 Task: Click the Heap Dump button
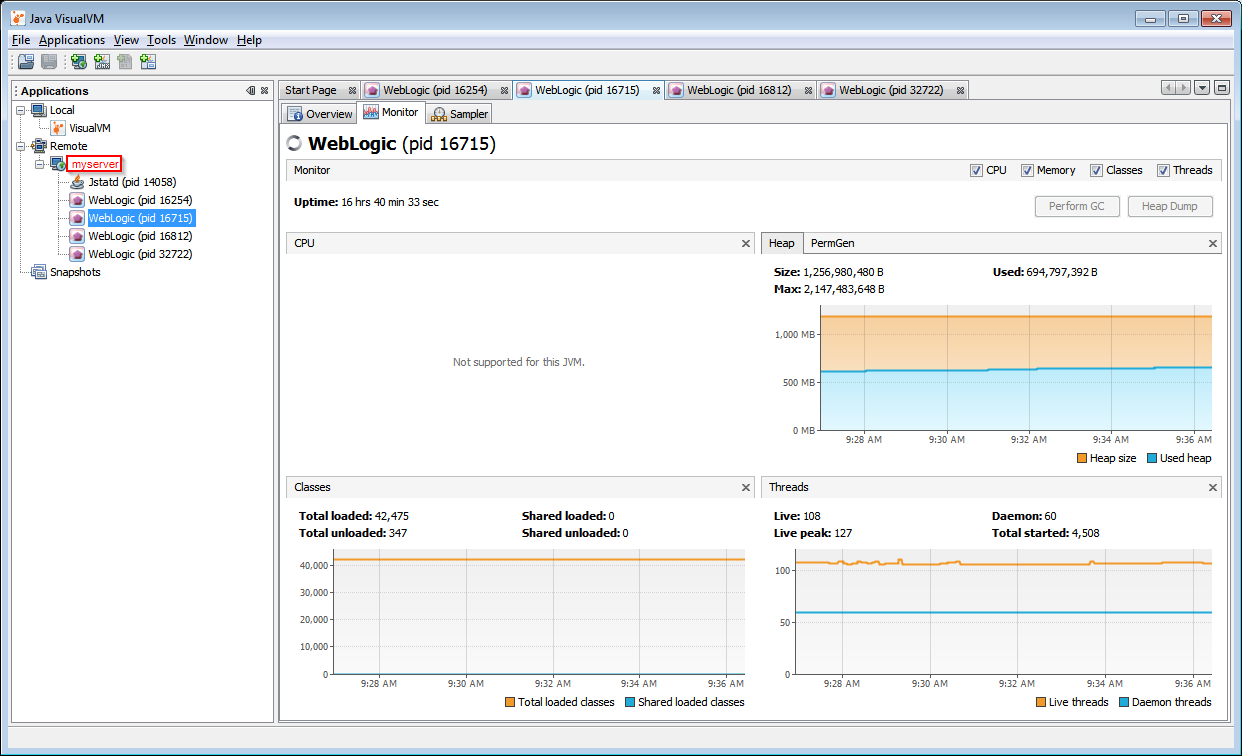click(x=1170, y=206)
